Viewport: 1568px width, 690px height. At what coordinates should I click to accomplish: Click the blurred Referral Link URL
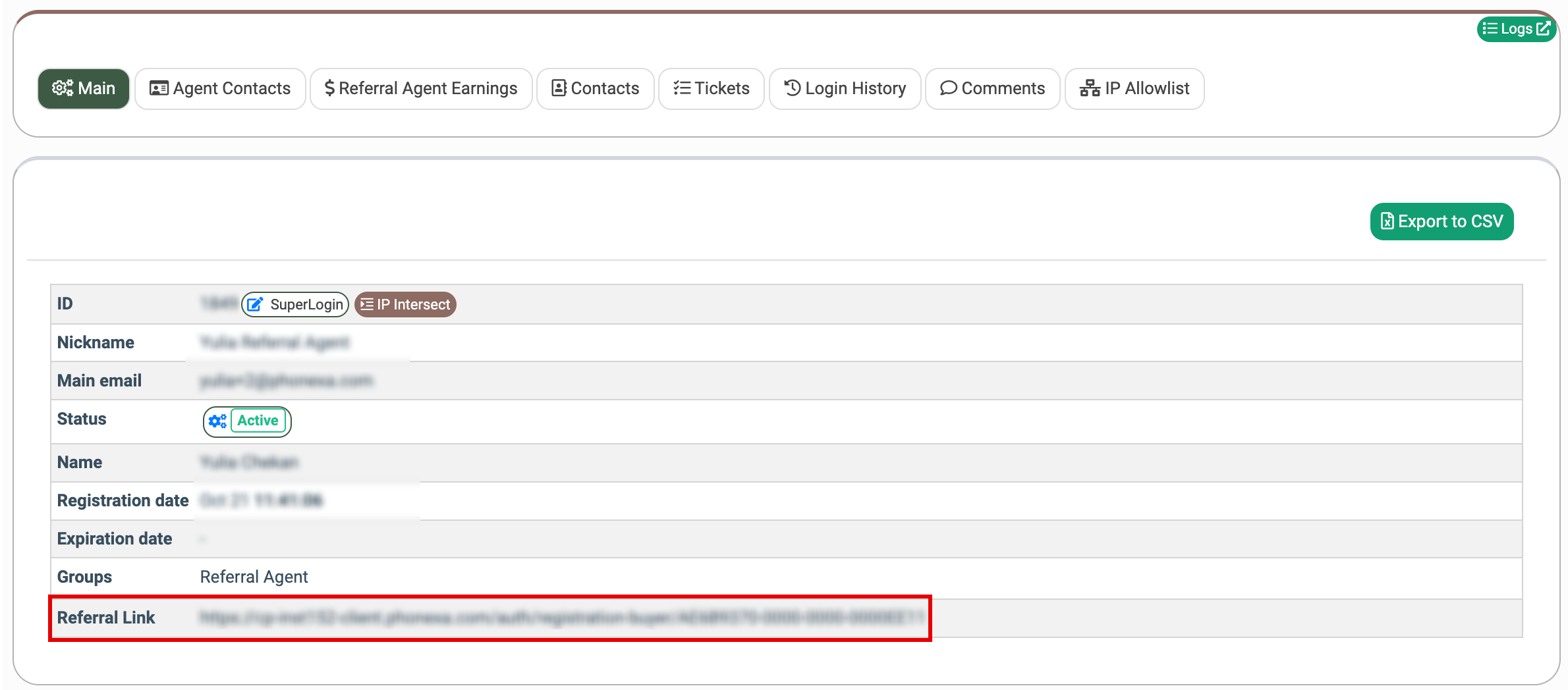(x=561, y=618)
